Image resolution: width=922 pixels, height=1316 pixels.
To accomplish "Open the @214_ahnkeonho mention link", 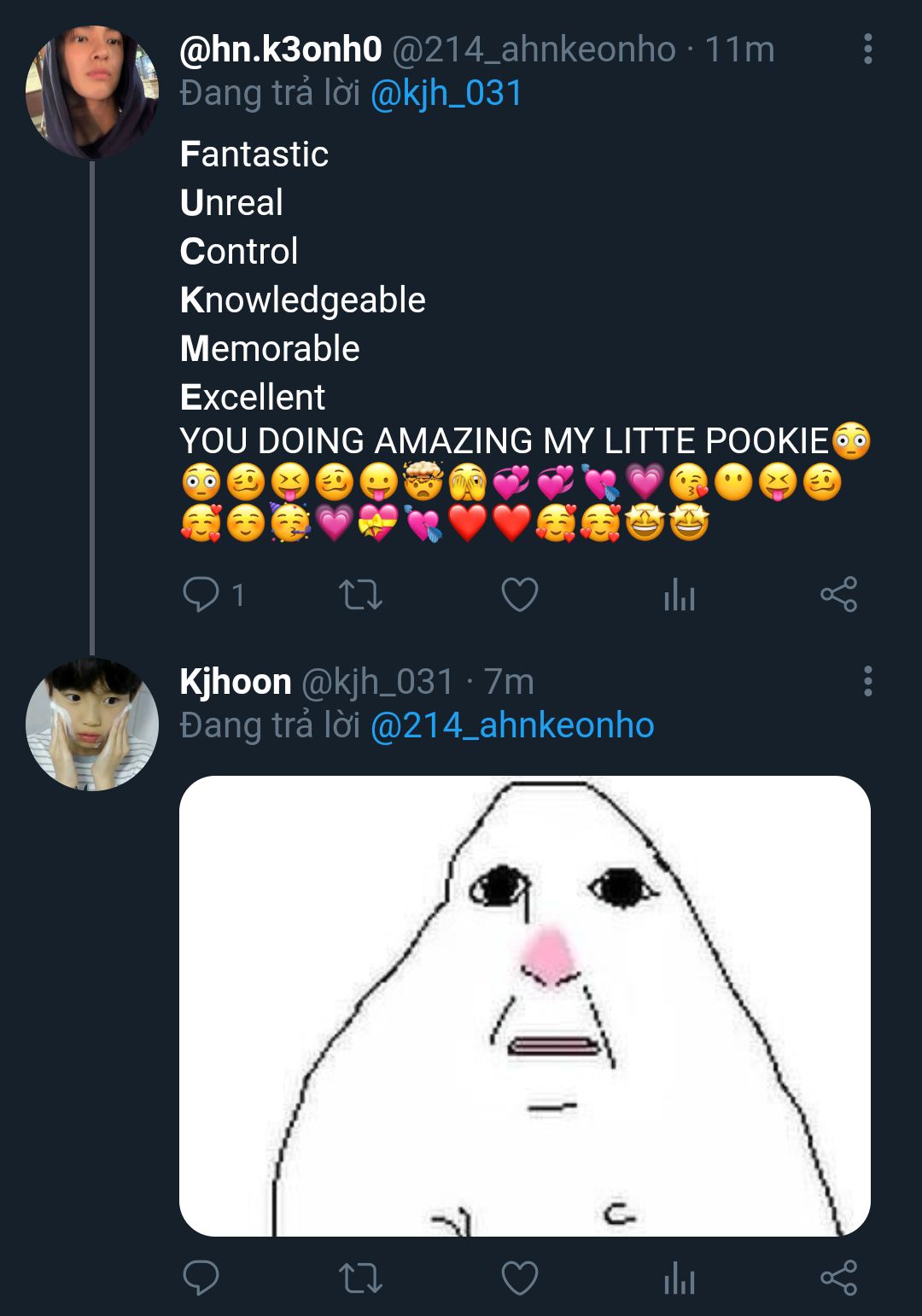I will [512, 725].
